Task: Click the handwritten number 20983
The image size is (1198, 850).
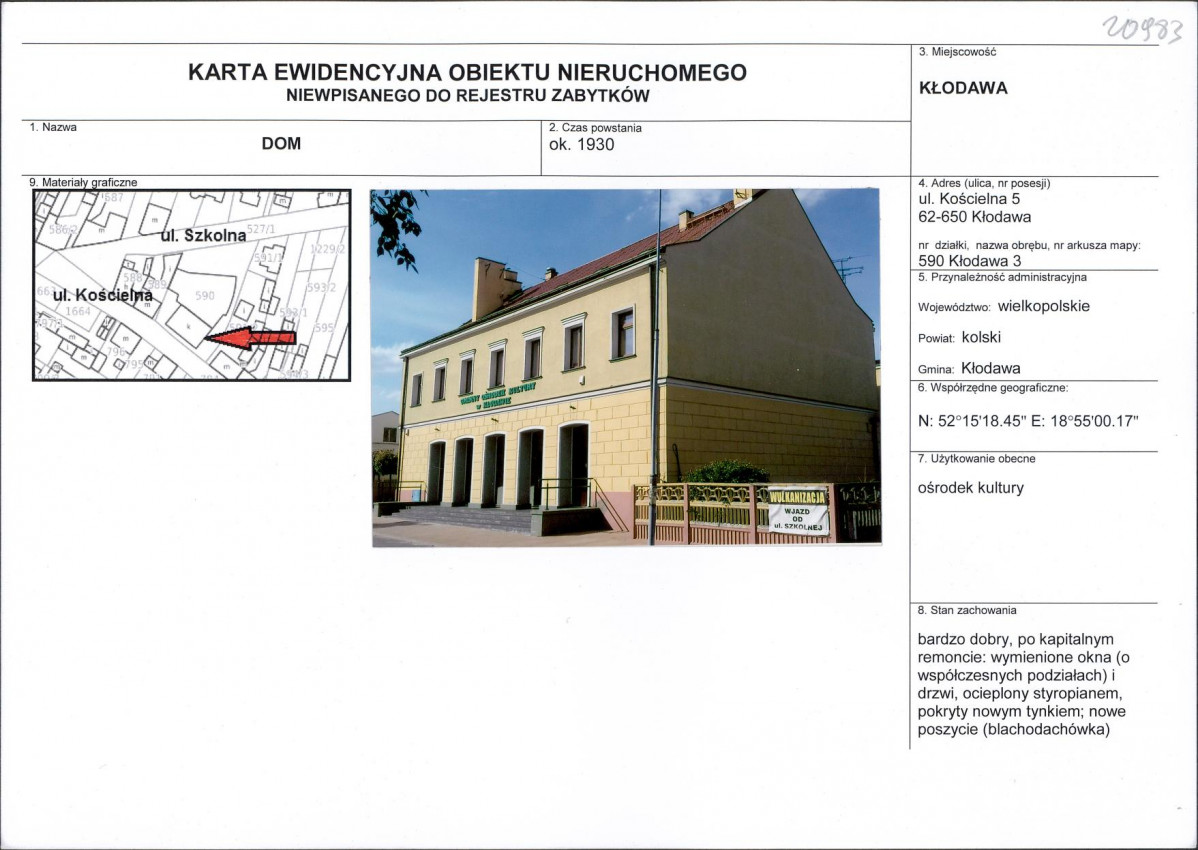Action: 1141,31
